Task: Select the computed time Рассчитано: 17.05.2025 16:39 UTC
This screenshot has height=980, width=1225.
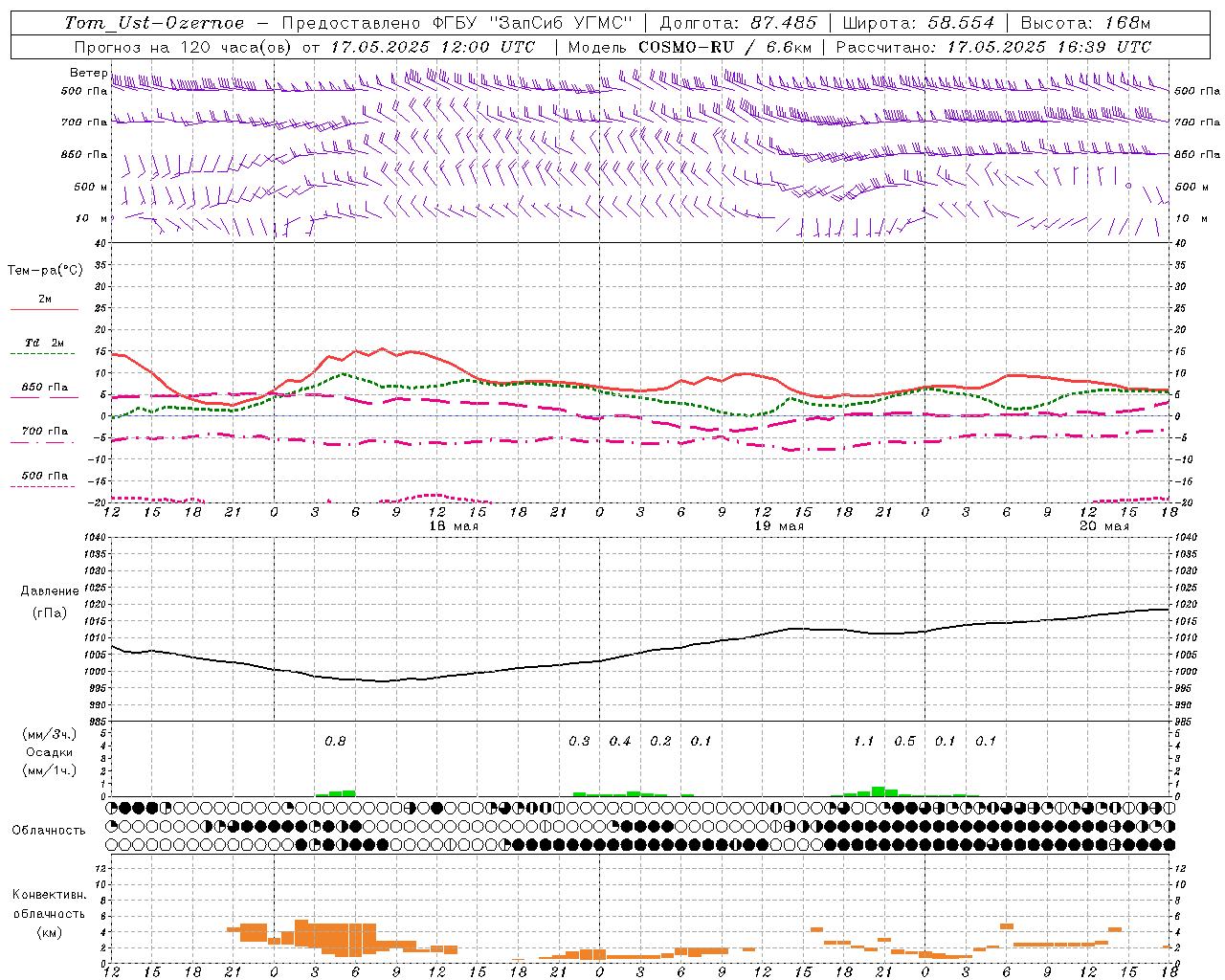Action: click(x=993, y=47)
